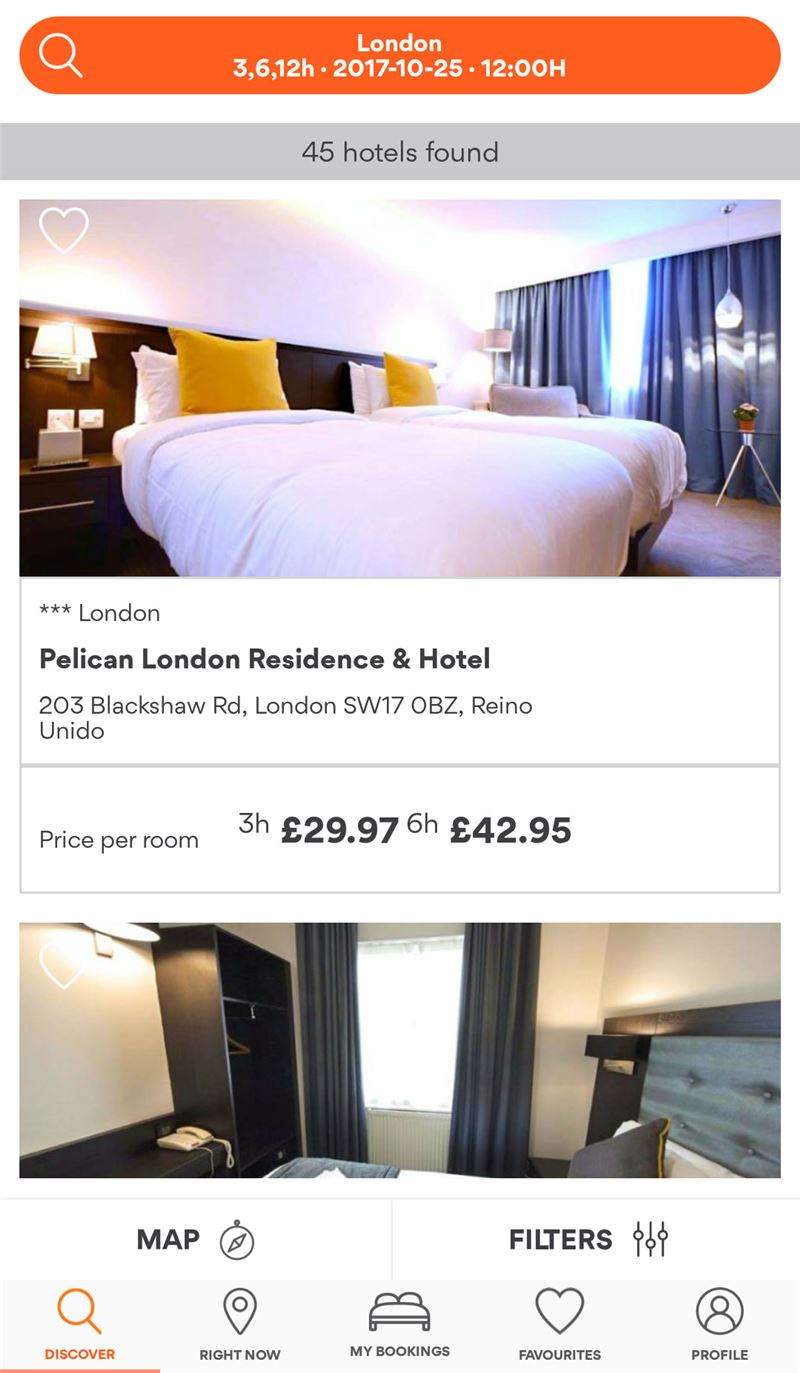This screenshot has width=800, height=1373.
Task: Select the Discover magnifier icon
Action: pyautogui.click(x=79, y=1311)
